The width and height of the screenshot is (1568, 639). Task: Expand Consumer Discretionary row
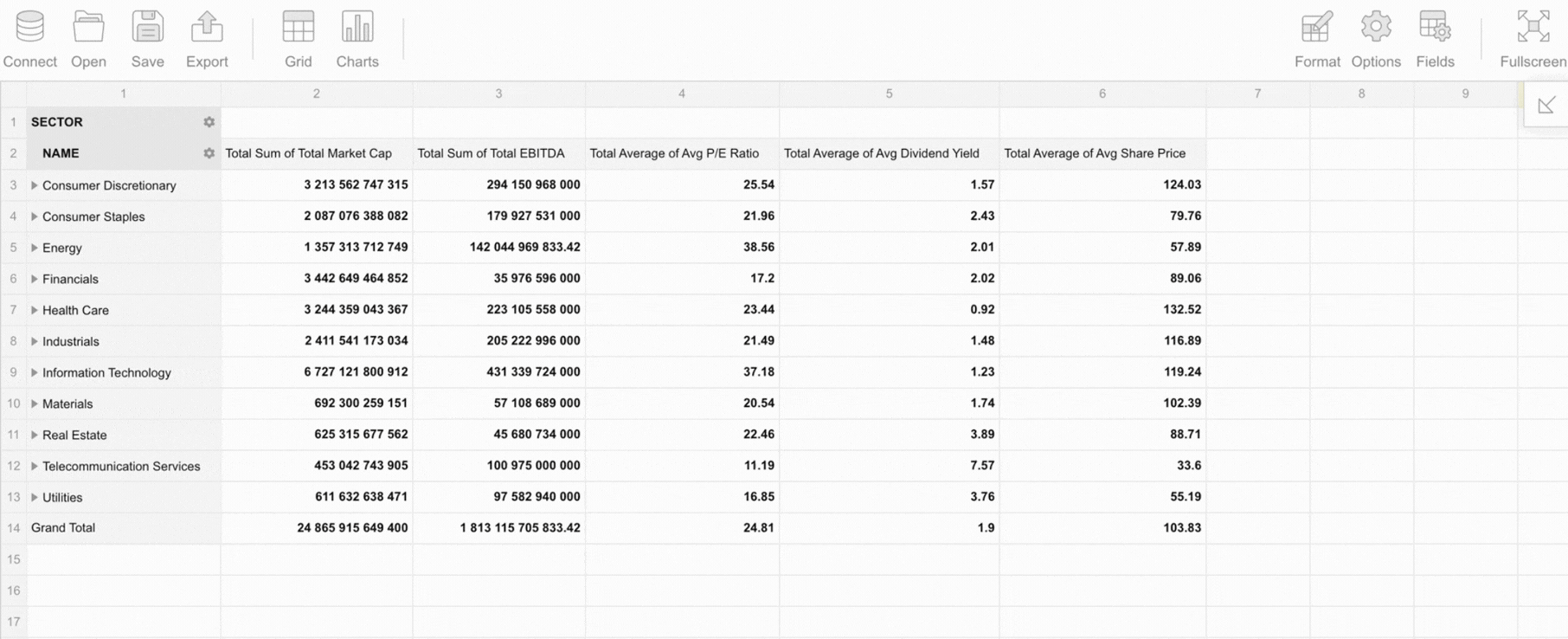click(35, 185)
